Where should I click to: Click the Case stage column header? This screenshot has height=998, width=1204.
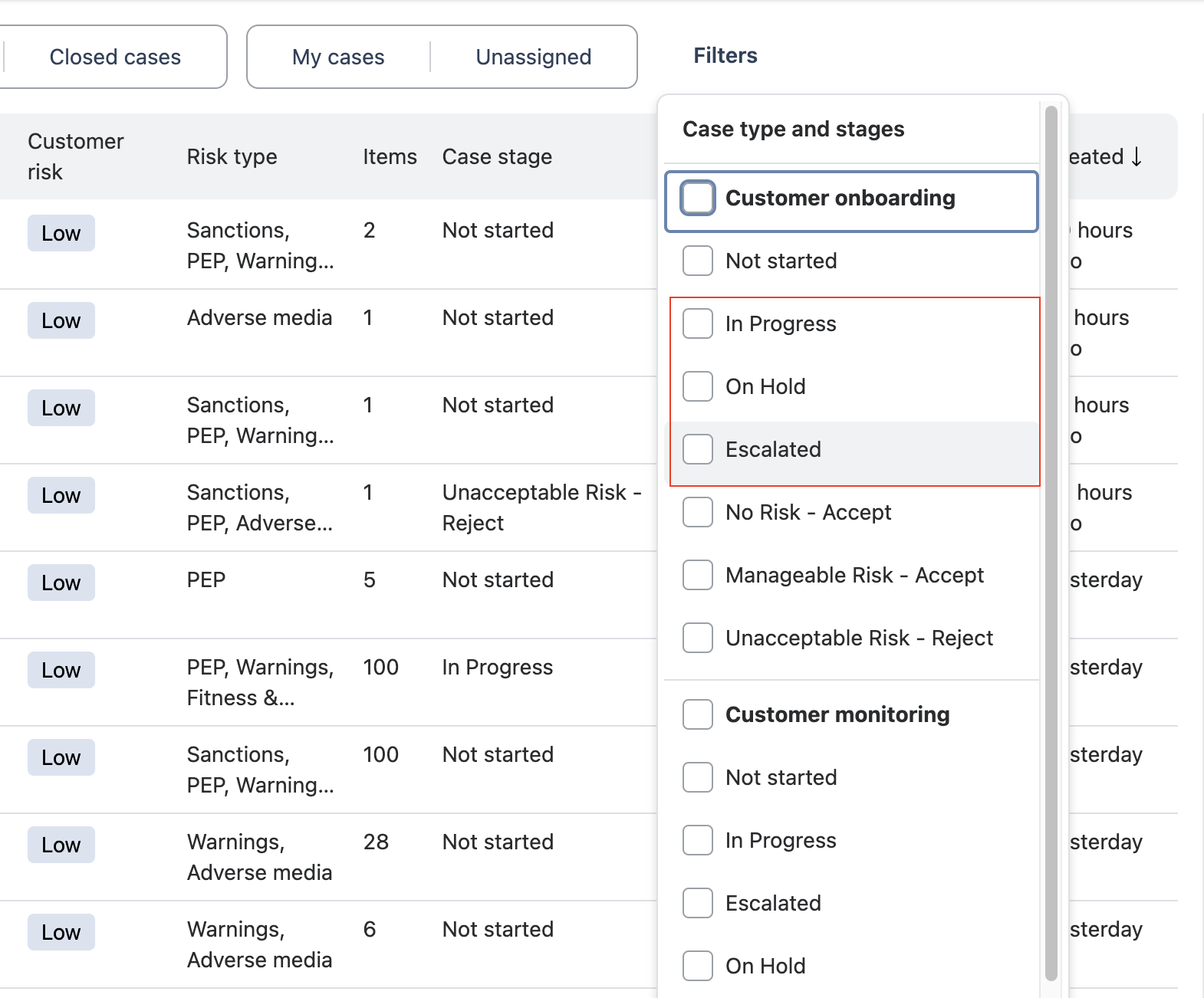pyautogui.click(x=497, y=157)
